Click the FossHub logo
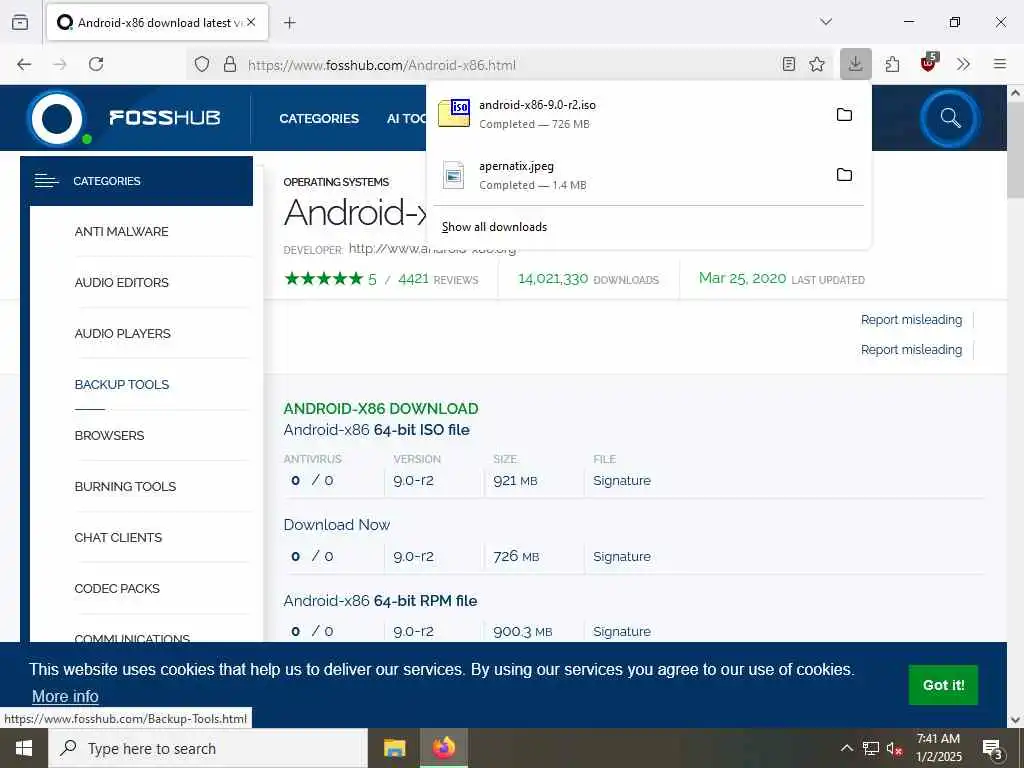Screen dimensions: 1024x768 [x=124, y=118]
